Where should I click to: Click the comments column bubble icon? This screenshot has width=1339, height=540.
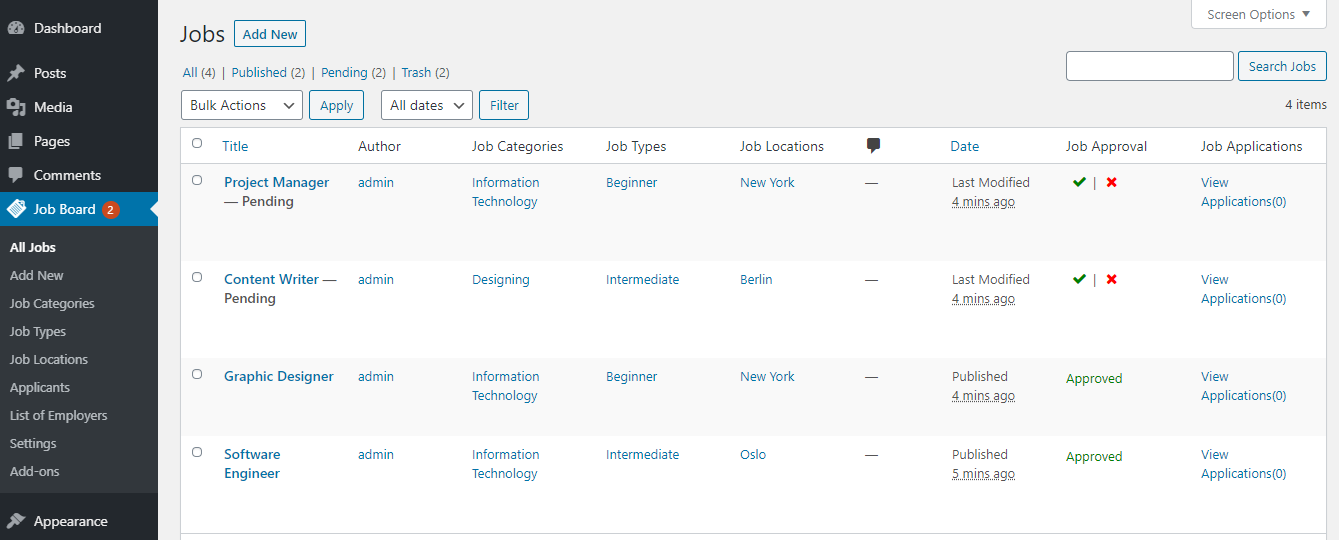(873, 146)
